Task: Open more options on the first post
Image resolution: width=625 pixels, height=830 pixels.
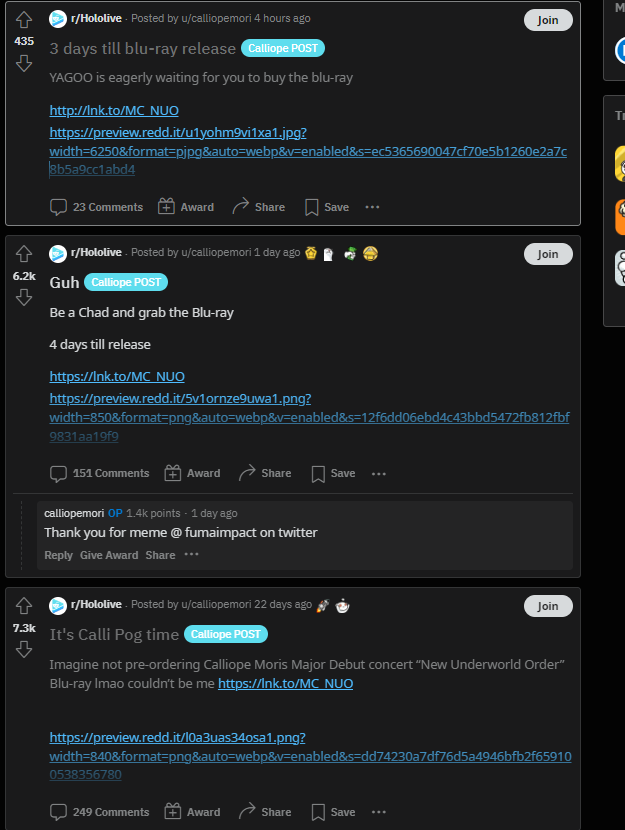Action: (x=373, y=207)
